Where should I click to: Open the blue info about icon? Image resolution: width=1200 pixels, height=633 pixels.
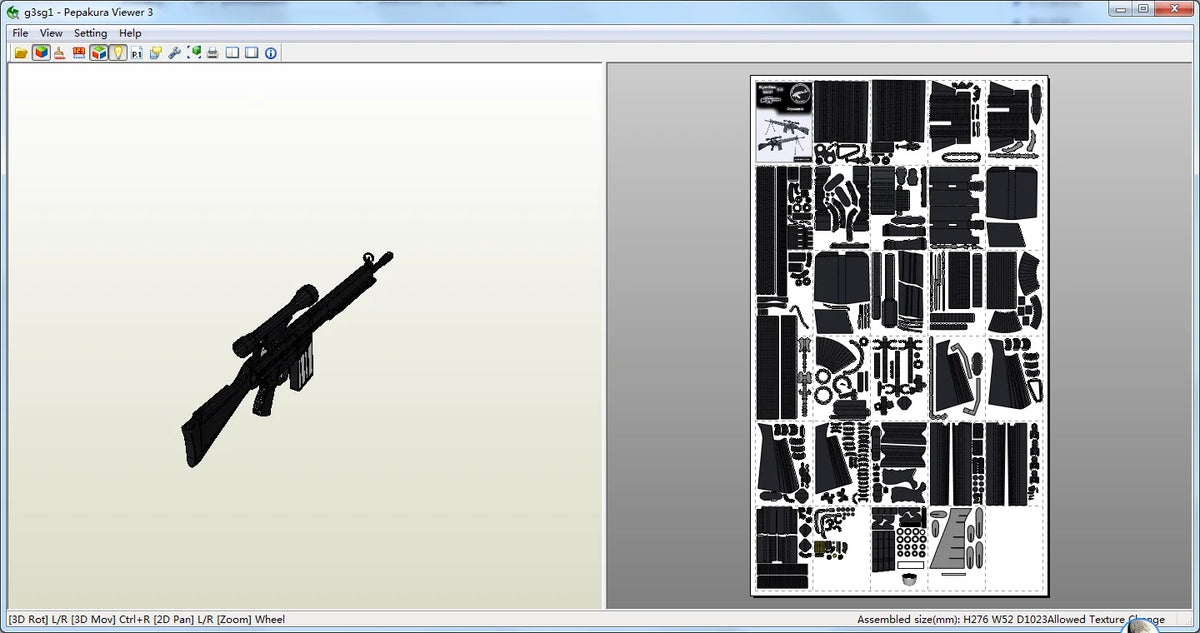point(270,53)
